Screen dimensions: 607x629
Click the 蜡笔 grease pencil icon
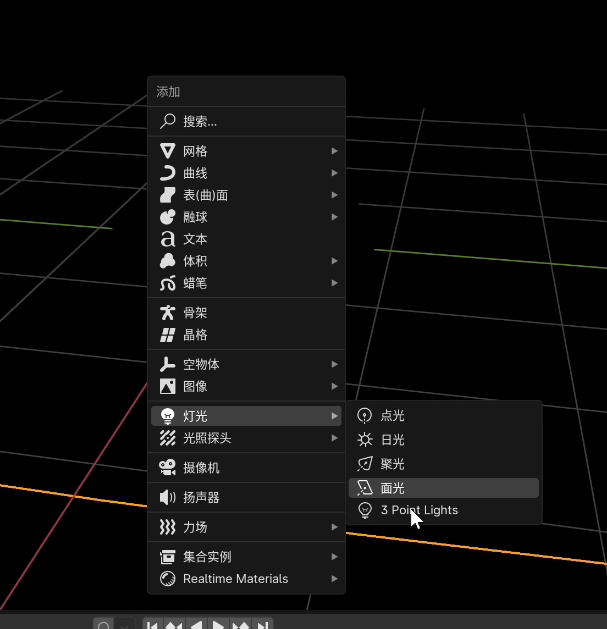[168, 283]
